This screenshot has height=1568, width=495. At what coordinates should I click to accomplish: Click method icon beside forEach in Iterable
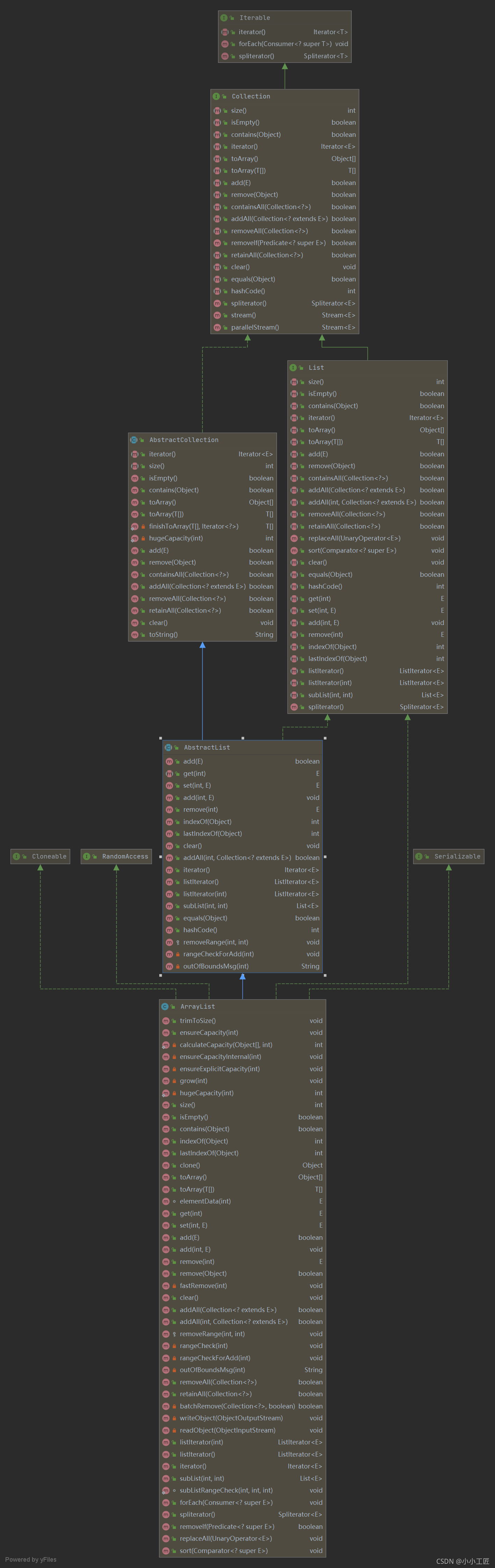[225, 44]
